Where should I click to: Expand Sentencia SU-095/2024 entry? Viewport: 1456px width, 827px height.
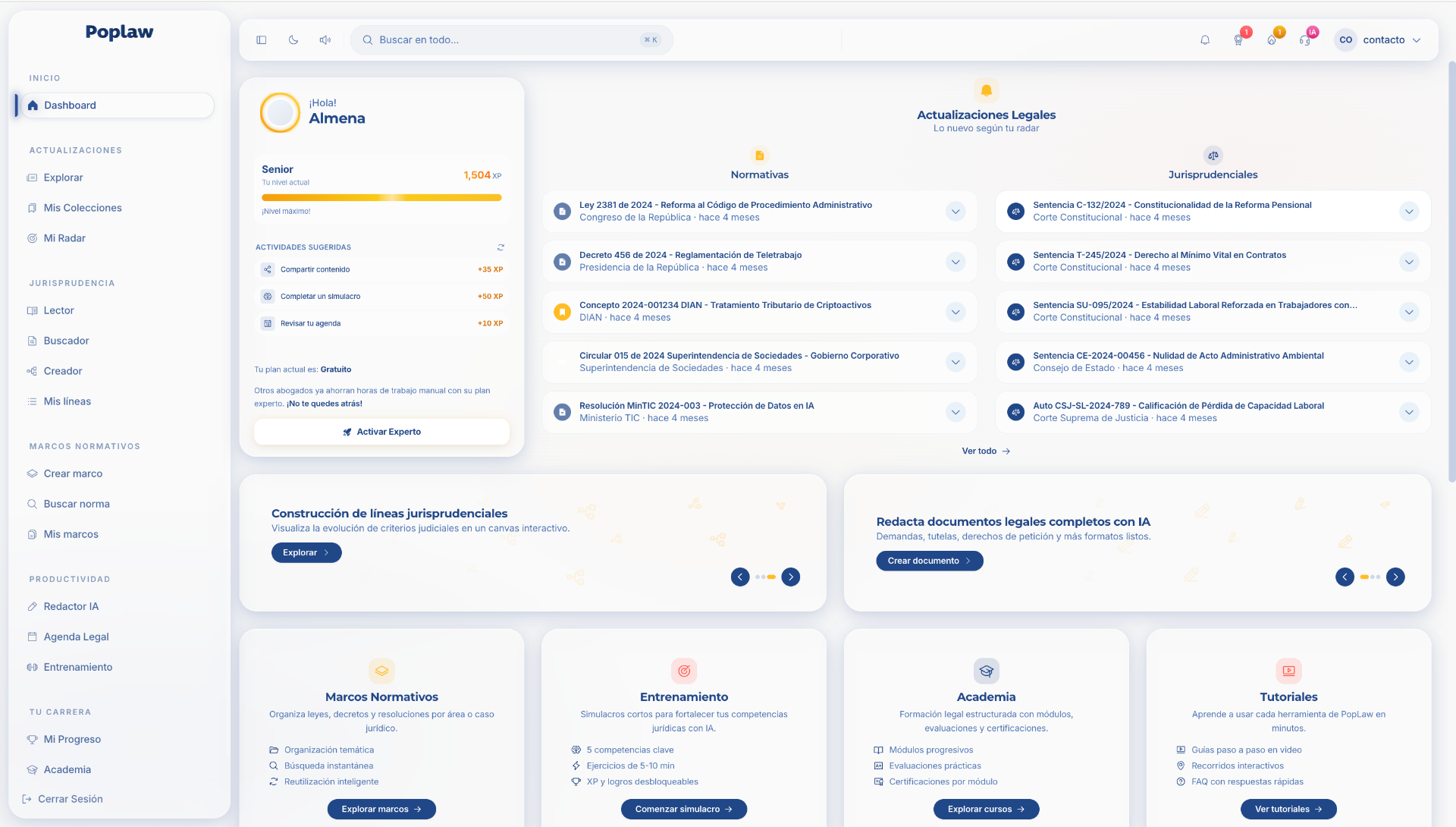pyautogui.click(x=1409, y=312)
